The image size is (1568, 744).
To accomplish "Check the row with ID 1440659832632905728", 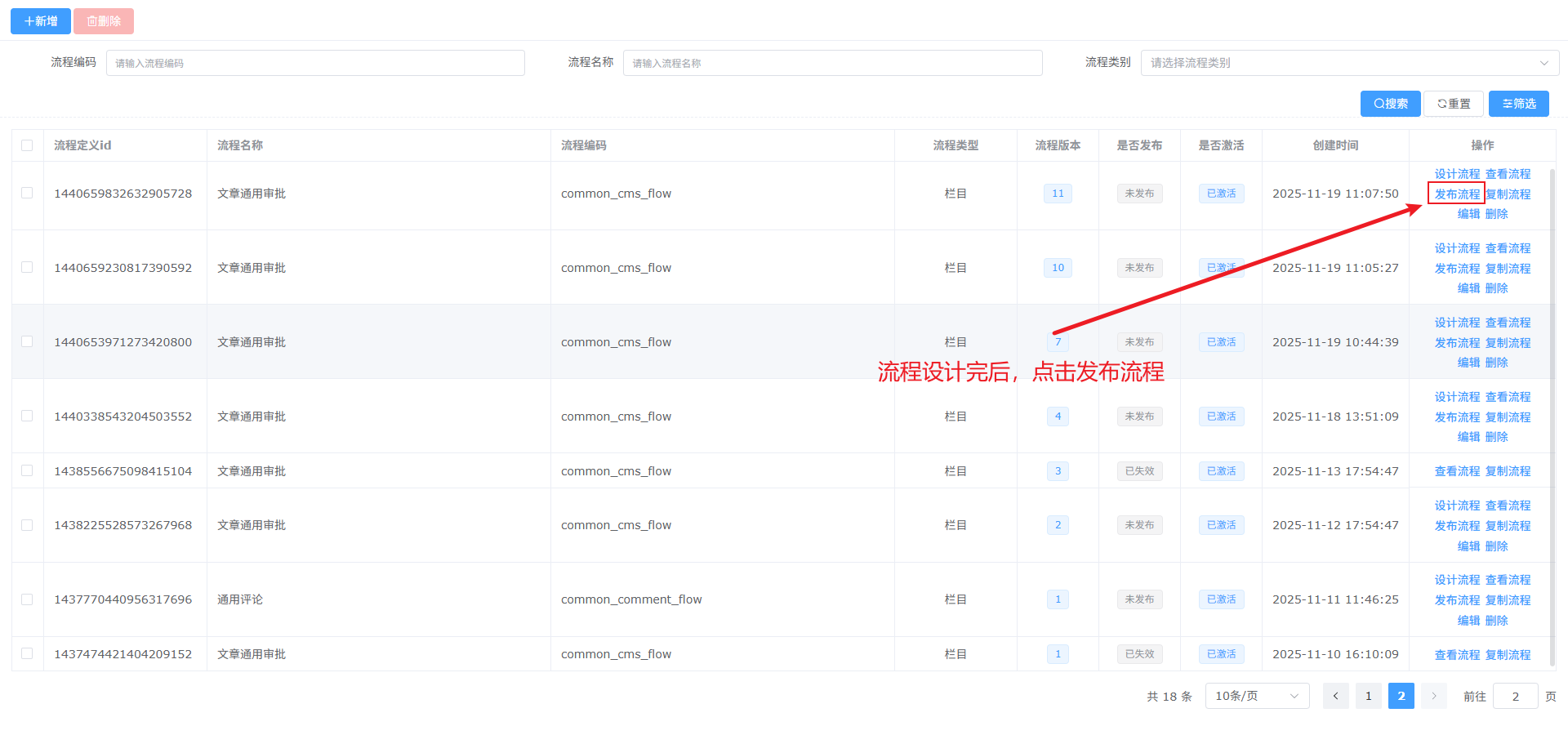I will coord(27,194).
